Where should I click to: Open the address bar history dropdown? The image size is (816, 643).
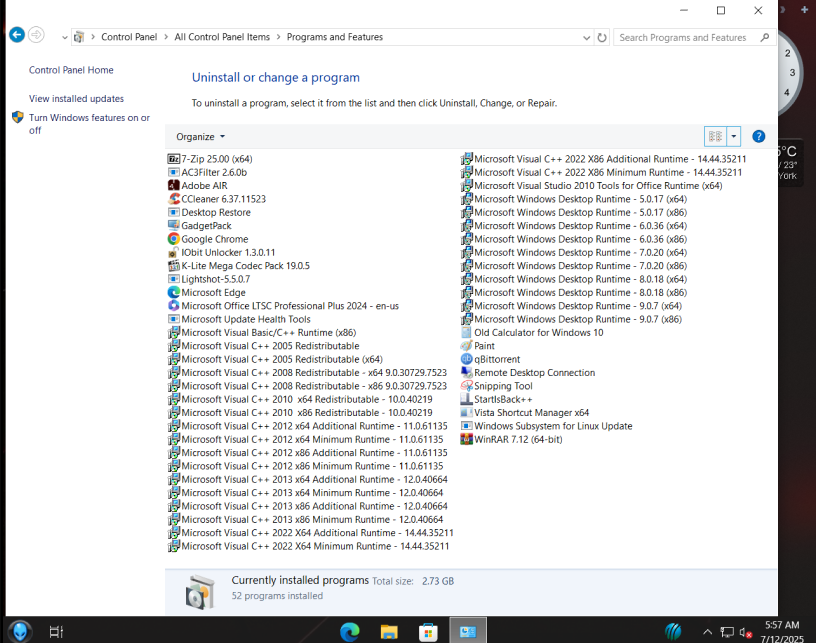(x=586, y=37)
